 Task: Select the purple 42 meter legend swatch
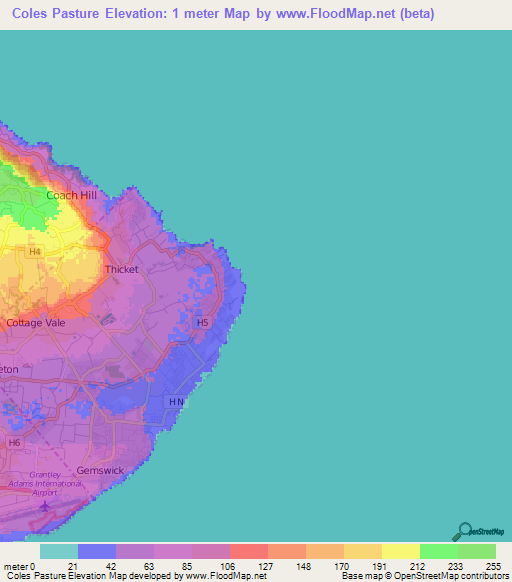coord(135,552)
